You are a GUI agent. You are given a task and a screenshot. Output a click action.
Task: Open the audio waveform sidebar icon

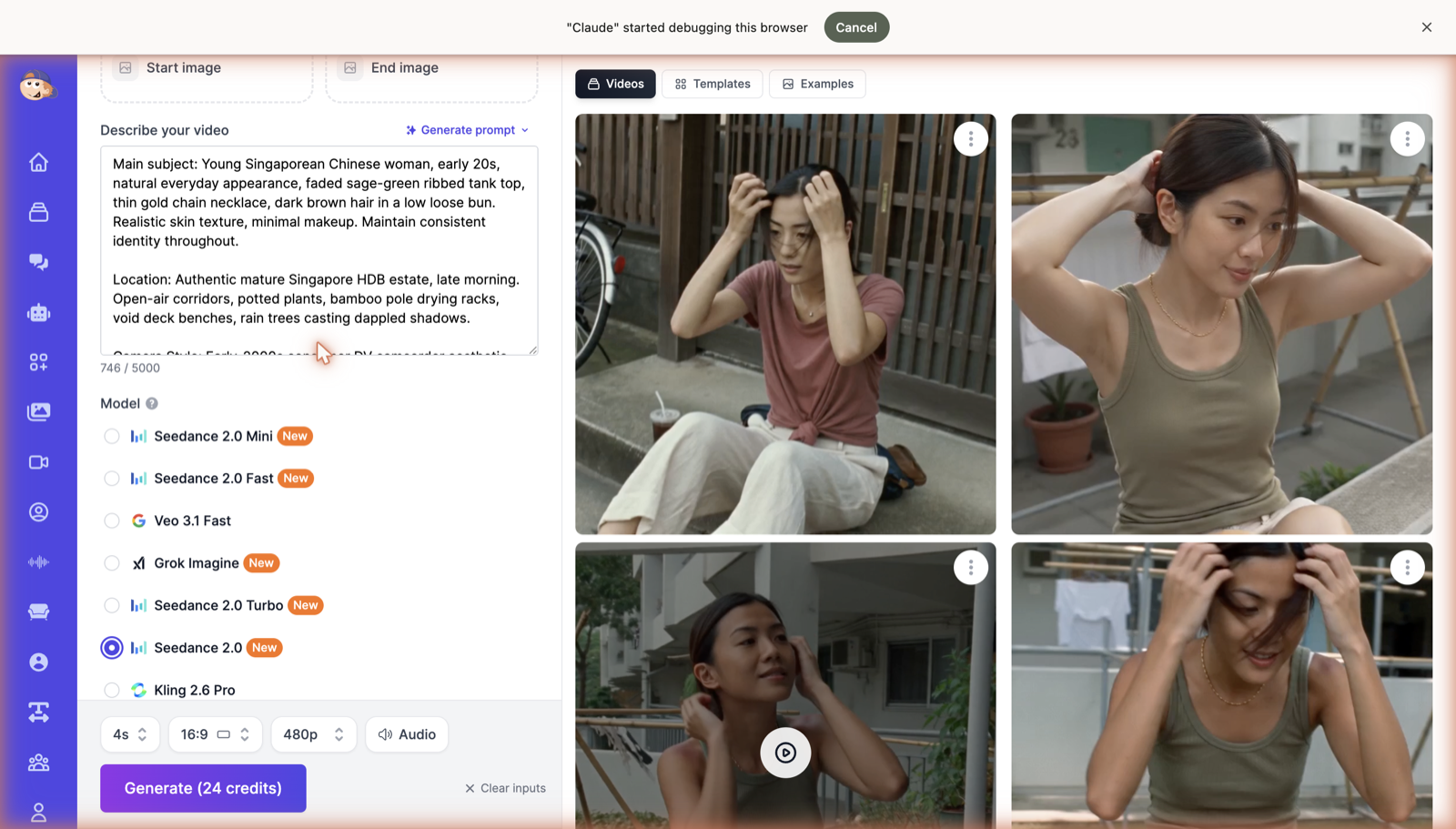pyautogui.click(x=38, y=562)
